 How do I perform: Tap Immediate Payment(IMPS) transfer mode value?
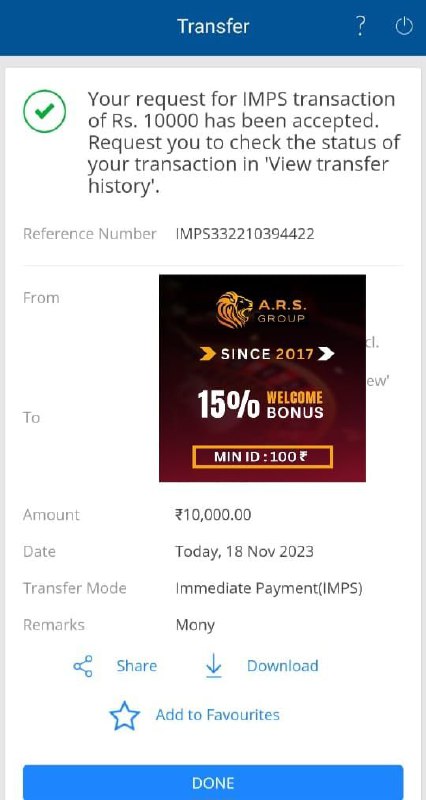[x=269, y=588]
